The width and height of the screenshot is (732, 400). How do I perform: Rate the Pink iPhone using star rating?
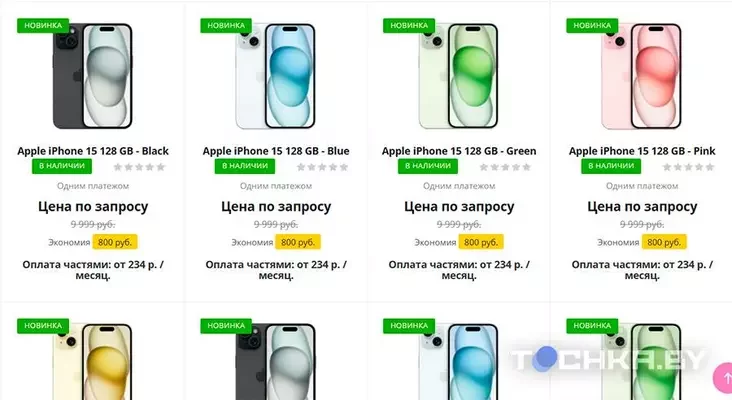[688, 167]
